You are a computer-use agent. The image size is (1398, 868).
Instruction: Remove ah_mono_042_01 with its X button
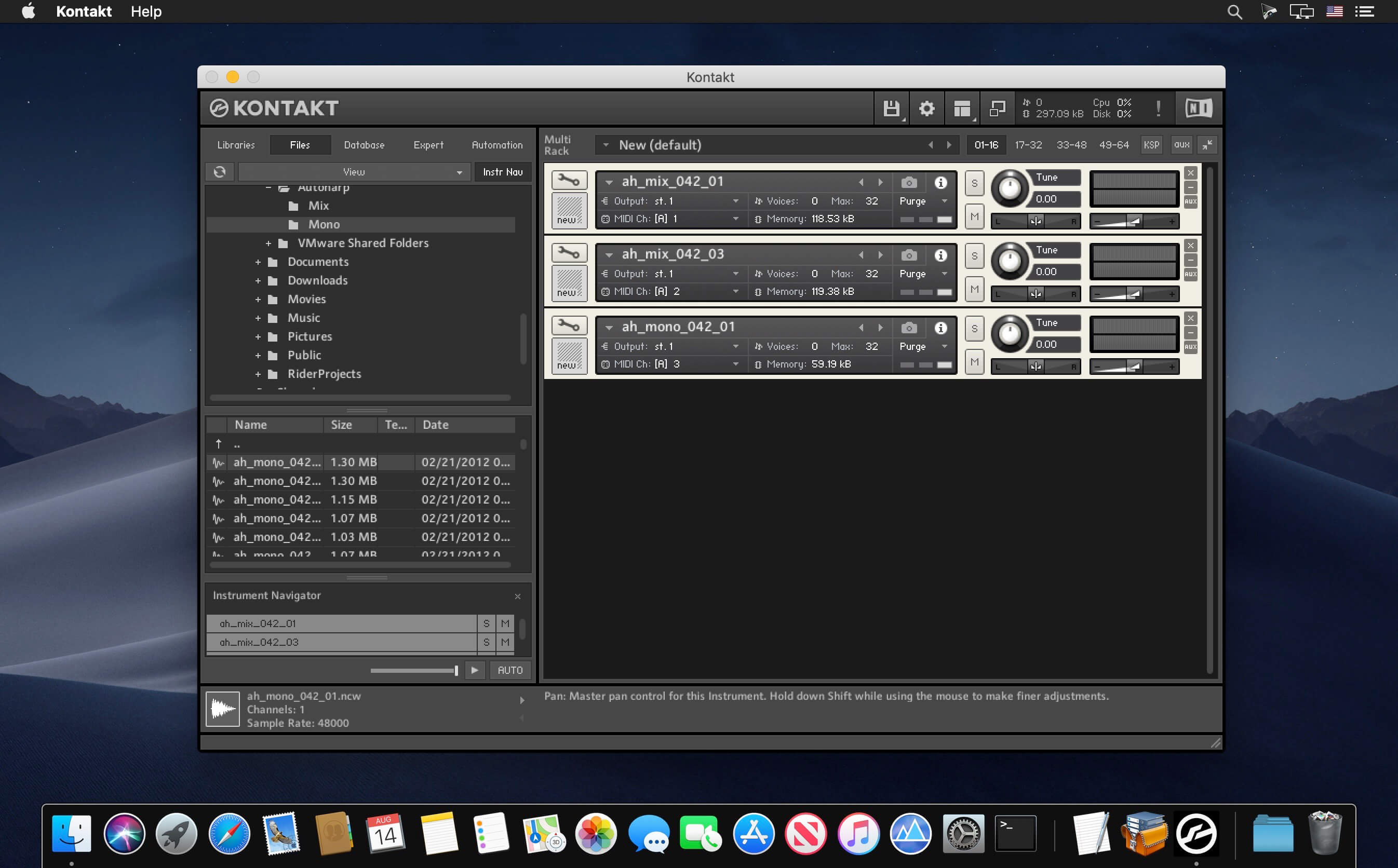pos(1191,318)
